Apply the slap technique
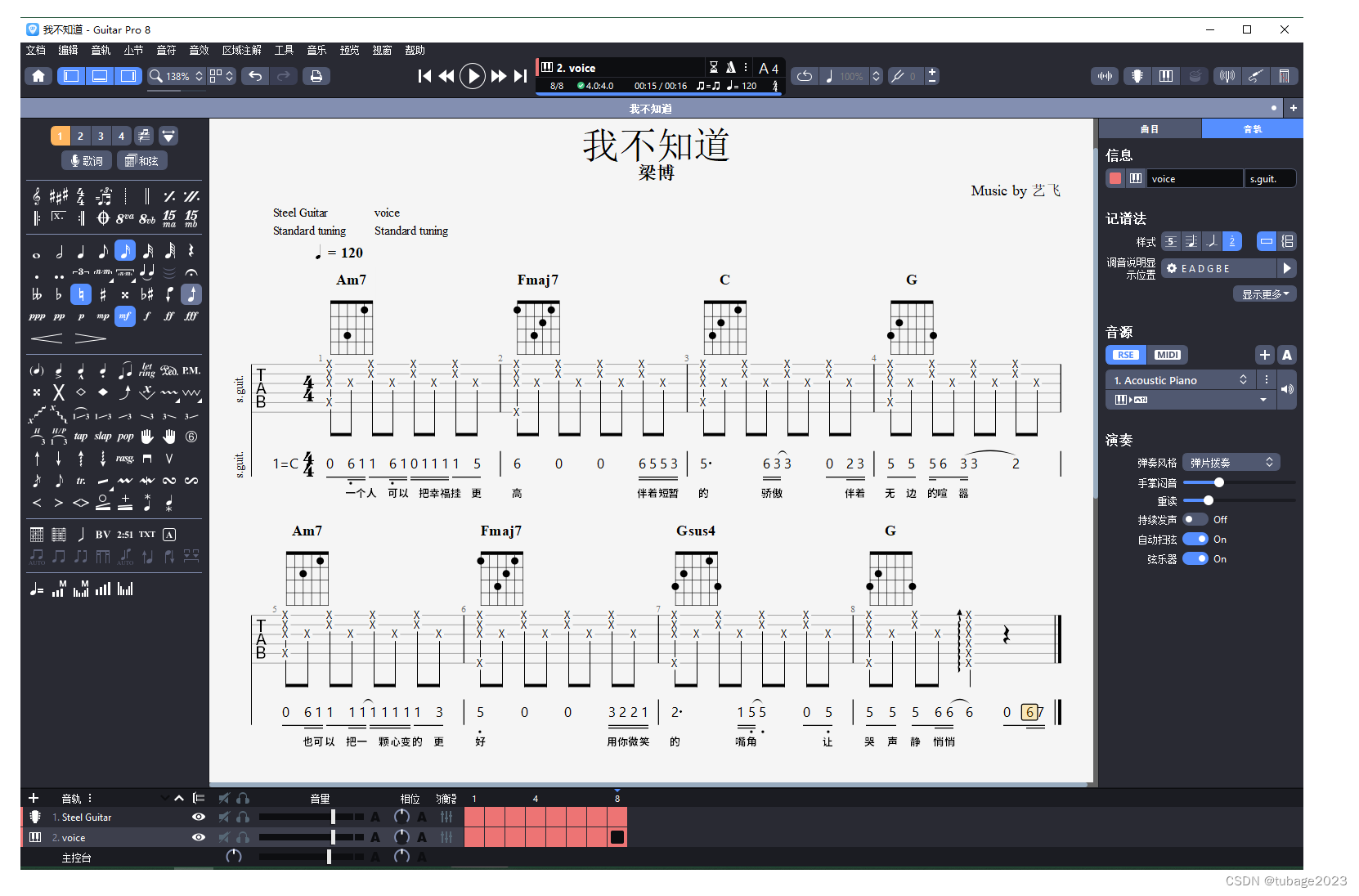 tap(103, 437)
